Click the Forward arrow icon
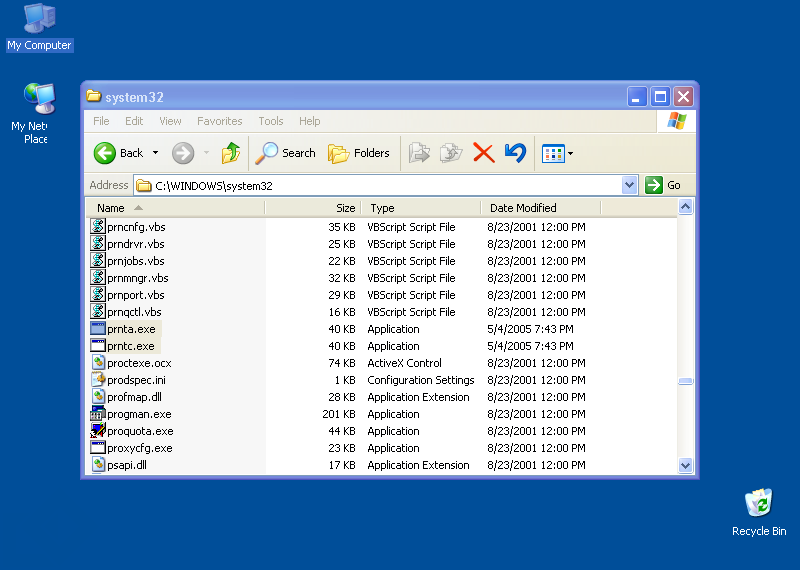This screenshot has width=800, height=570. click(183, 153)
